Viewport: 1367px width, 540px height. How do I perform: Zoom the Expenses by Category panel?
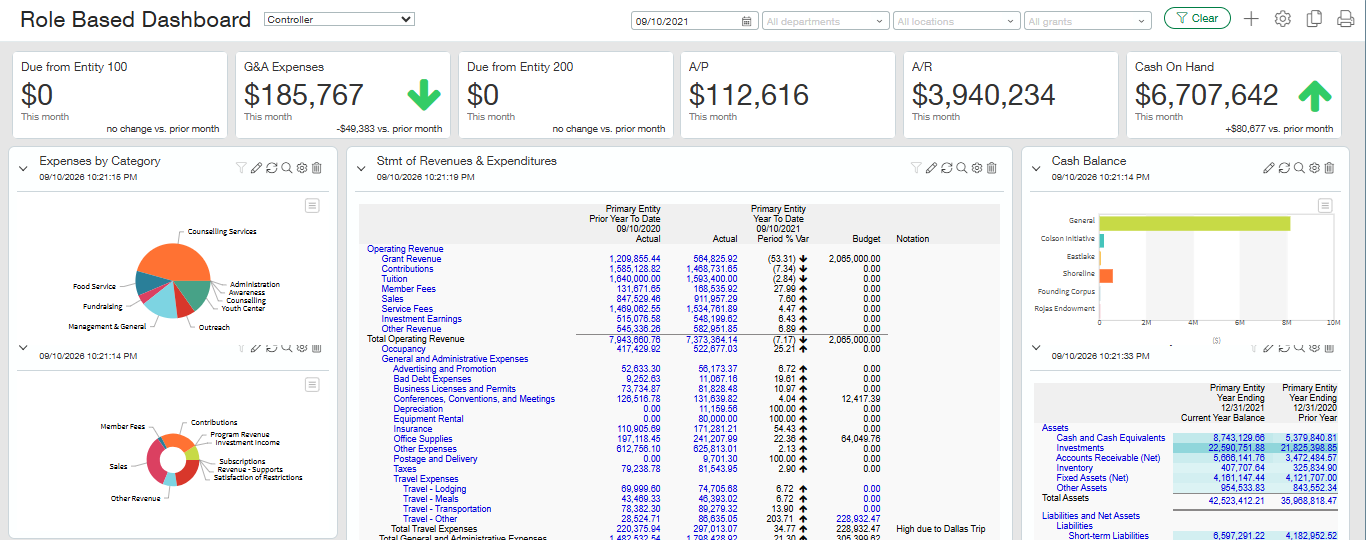point(286,168)
